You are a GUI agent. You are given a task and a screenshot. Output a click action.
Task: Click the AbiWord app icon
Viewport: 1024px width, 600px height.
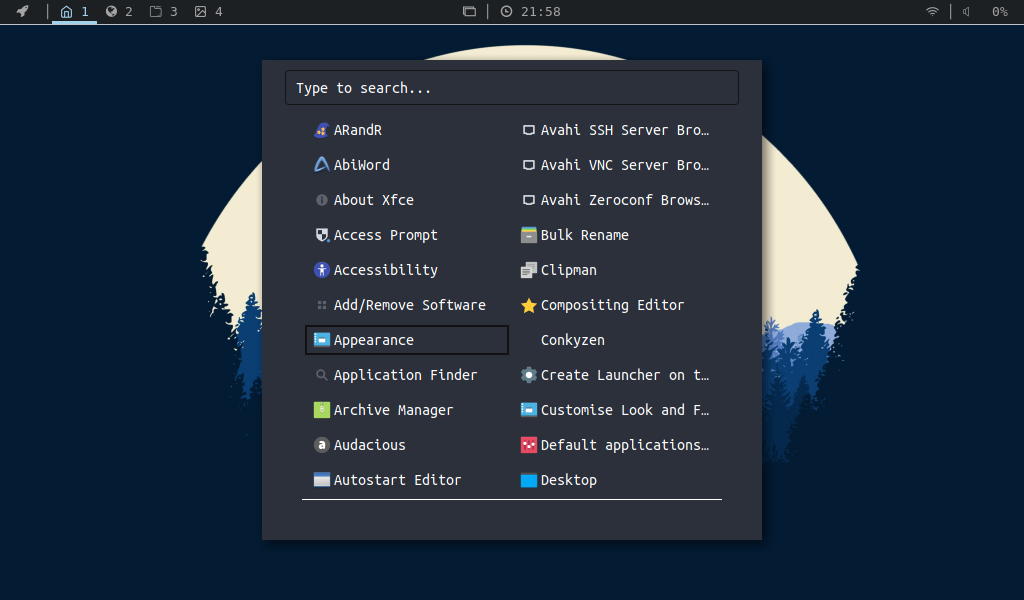[321, 165]
